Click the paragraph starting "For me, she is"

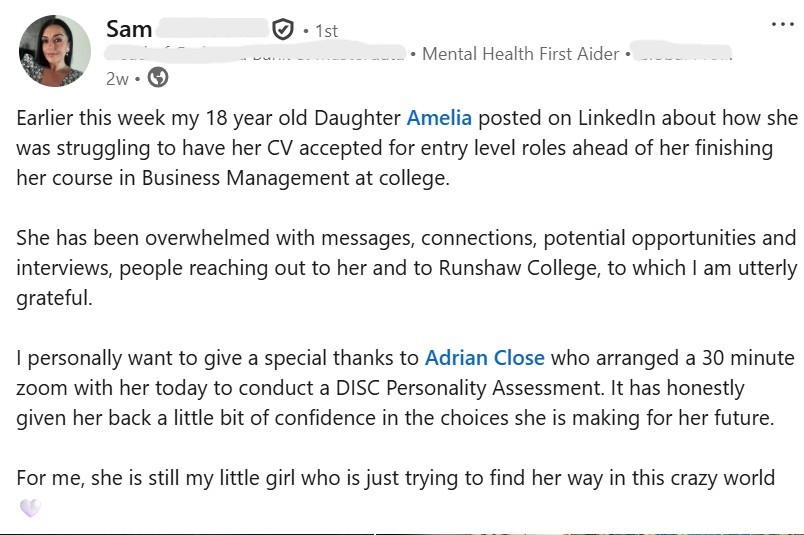coord(395,478)
